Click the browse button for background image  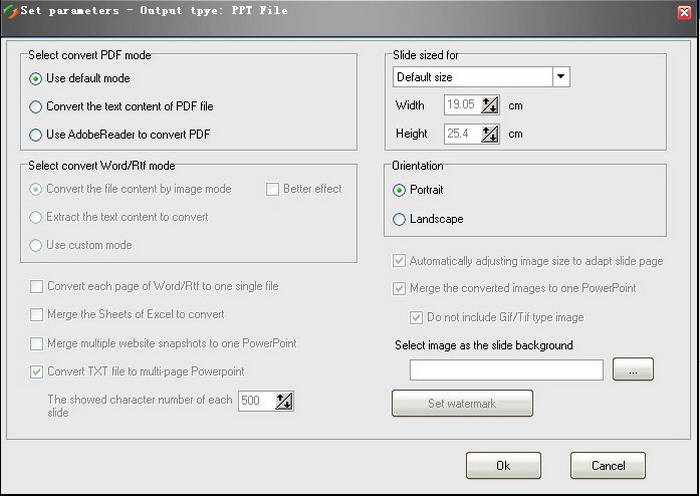click(x=633, y=370)
